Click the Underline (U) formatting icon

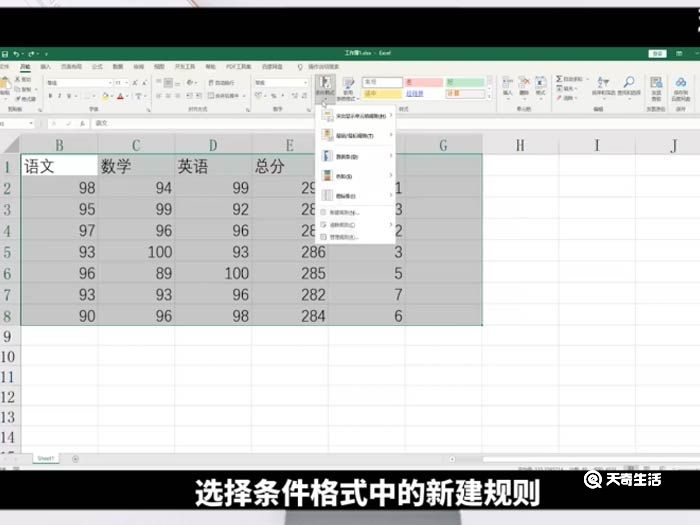click(x=69, y=96)
